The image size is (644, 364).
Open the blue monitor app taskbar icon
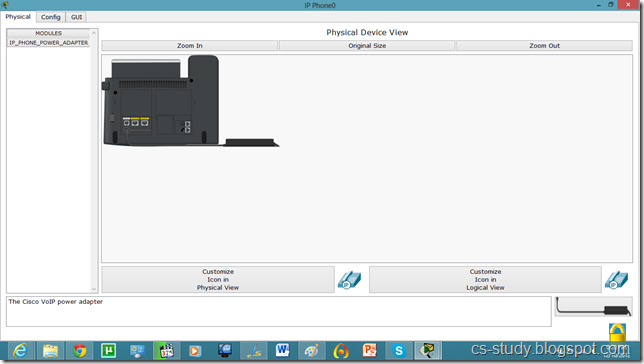pos(225,351)
